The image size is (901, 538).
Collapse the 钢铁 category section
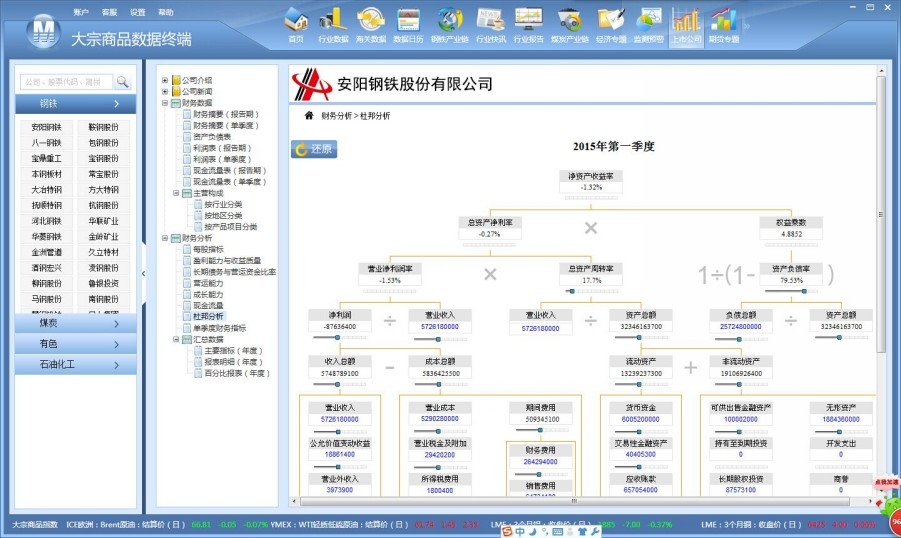[x=75, y=103]
